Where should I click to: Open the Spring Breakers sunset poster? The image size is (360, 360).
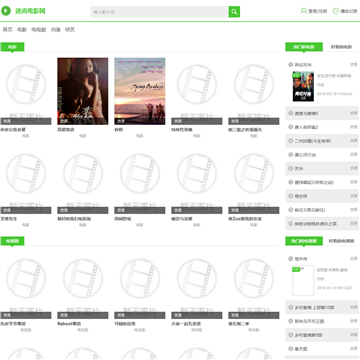click(x=140, y=91)
